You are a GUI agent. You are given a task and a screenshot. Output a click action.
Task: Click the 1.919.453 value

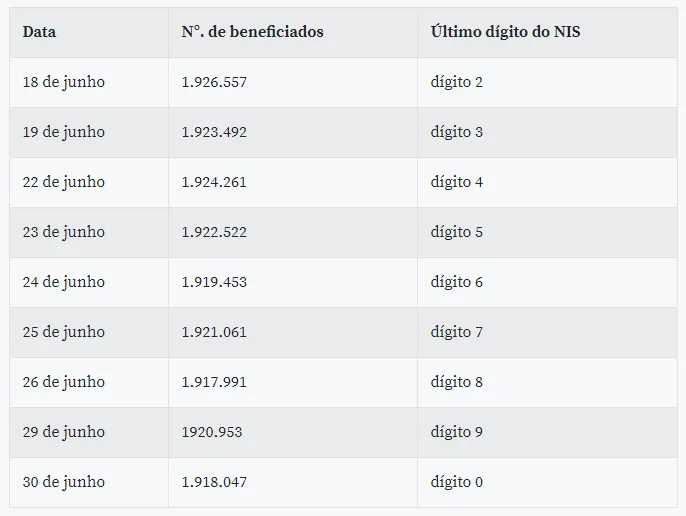(x=214, y=282)
